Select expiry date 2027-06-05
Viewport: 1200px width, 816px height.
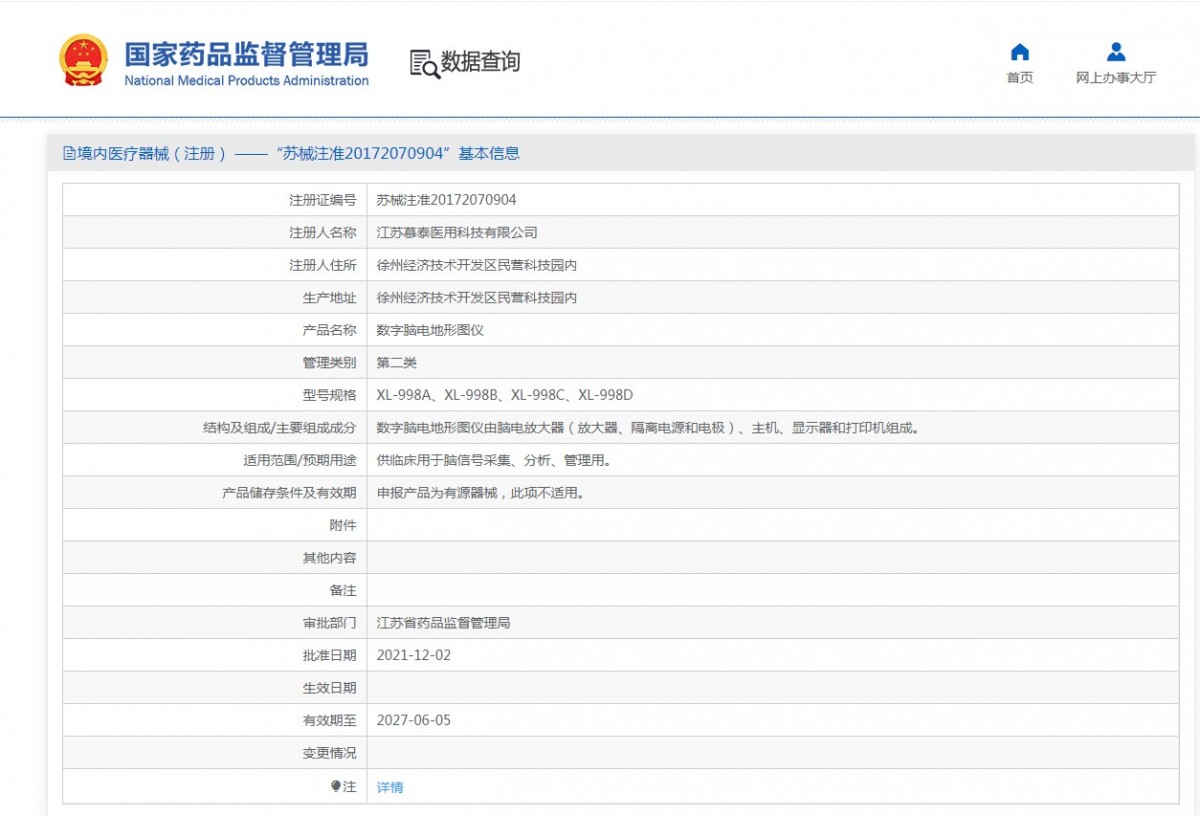[414, 720]
